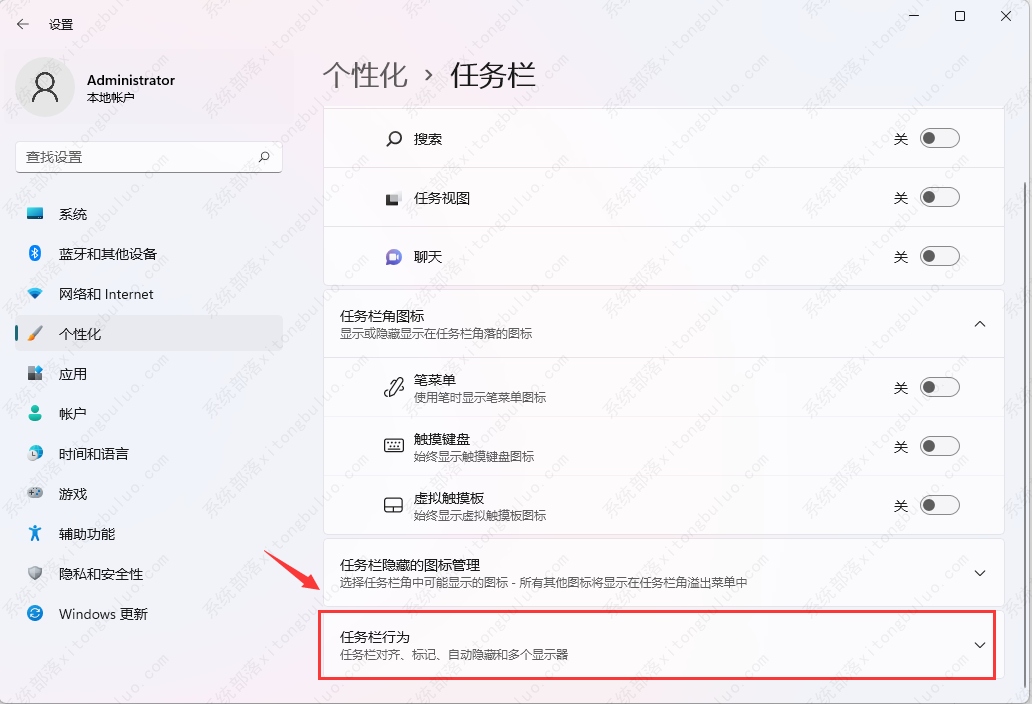The image size is (1032, 704).
Task: Click the 应用 apps icon in sidebar
Action: tap(36, 374)
